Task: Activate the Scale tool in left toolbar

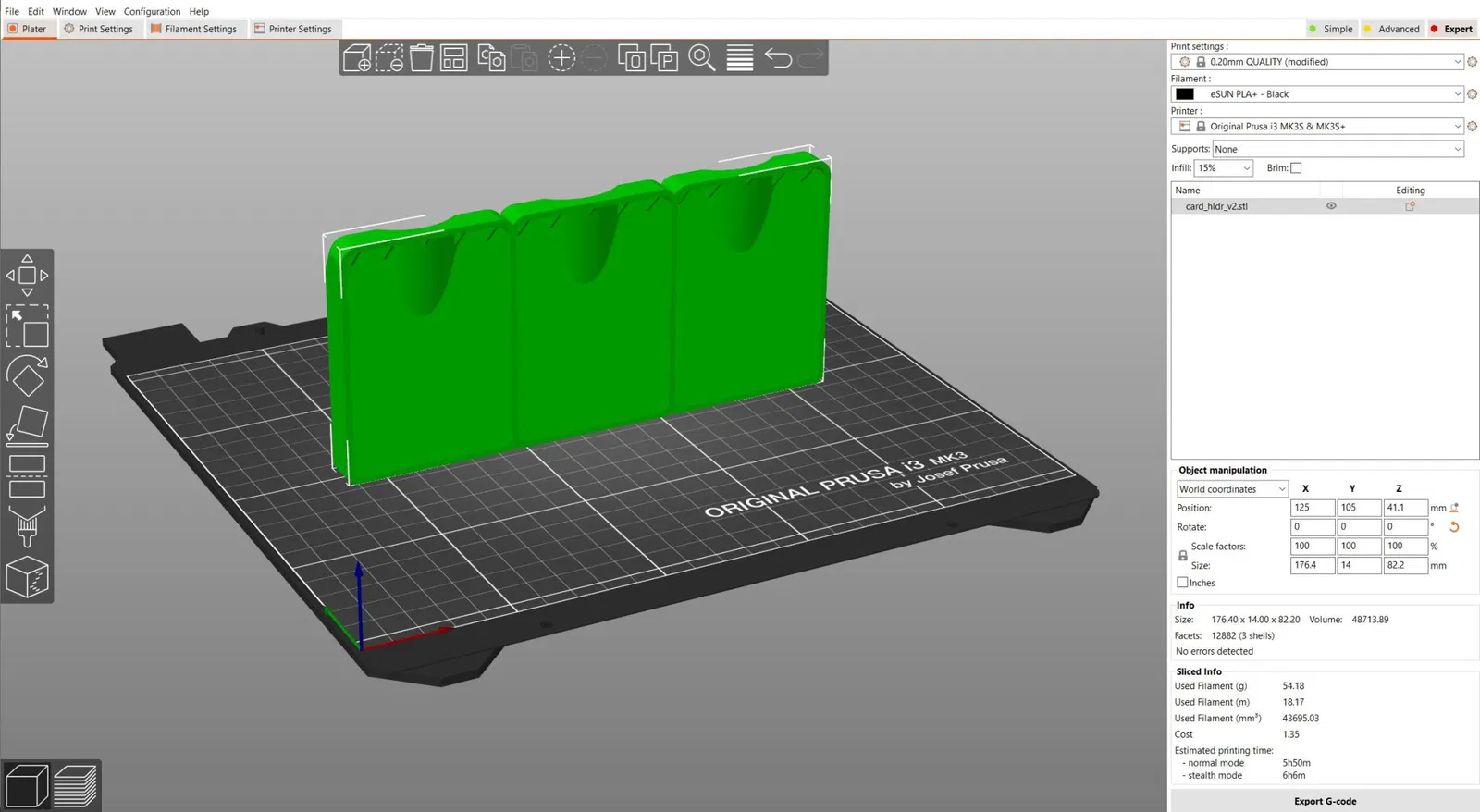Action: click(x=27, y=326)
